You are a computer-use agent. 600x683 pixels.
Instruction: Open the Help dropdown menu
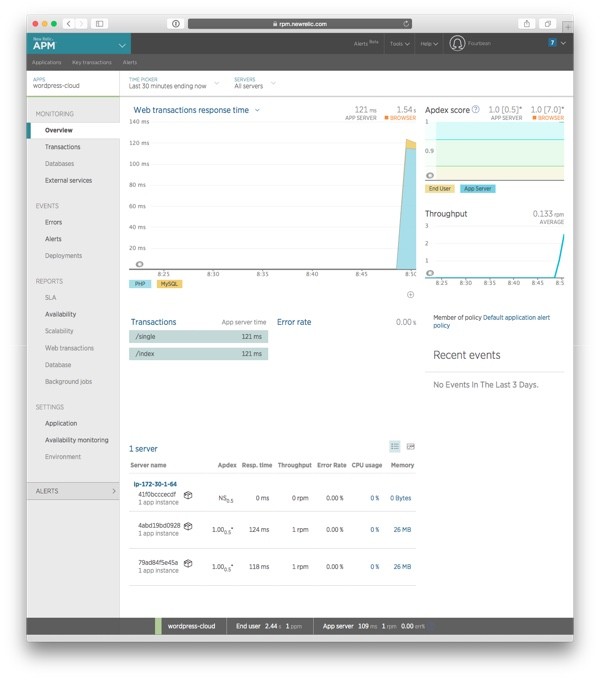[429, 44]
